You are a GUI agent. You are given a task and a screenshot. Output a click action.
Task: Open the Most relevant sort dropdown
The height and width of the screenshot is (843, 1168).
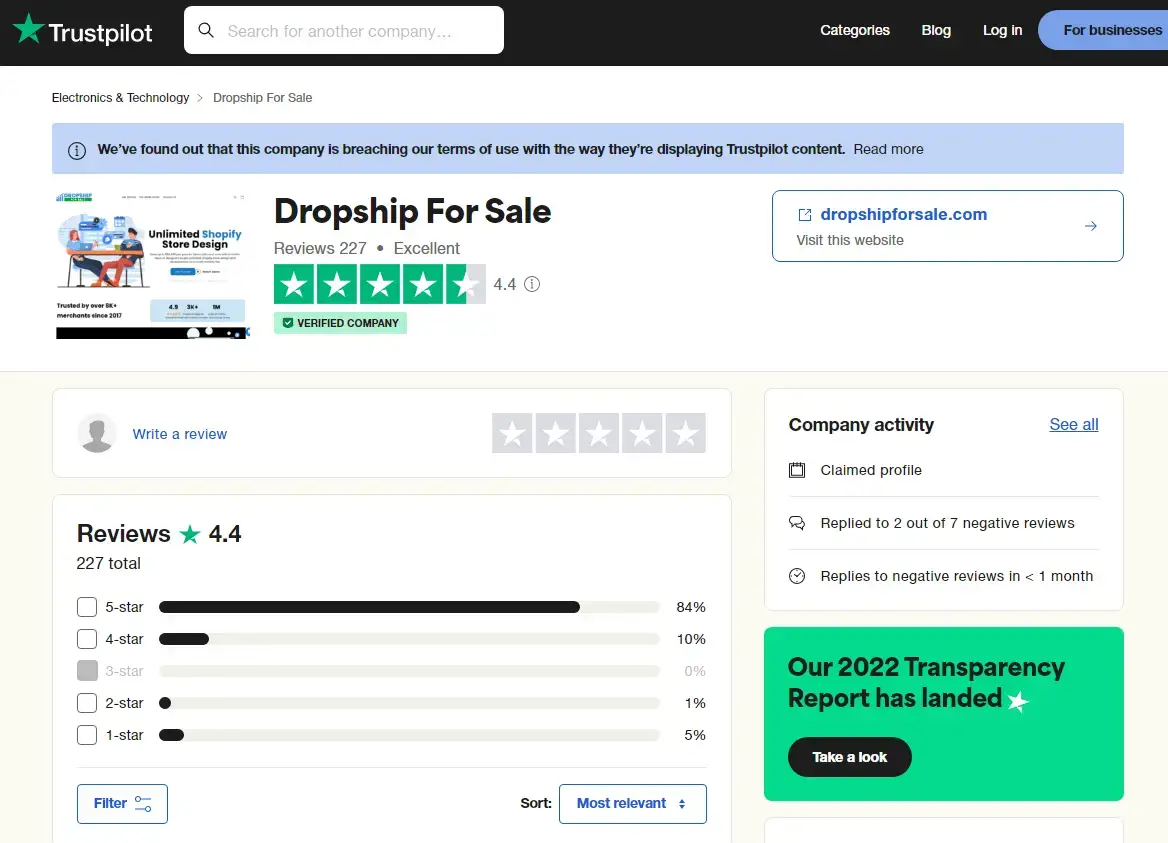pos(632,804)
